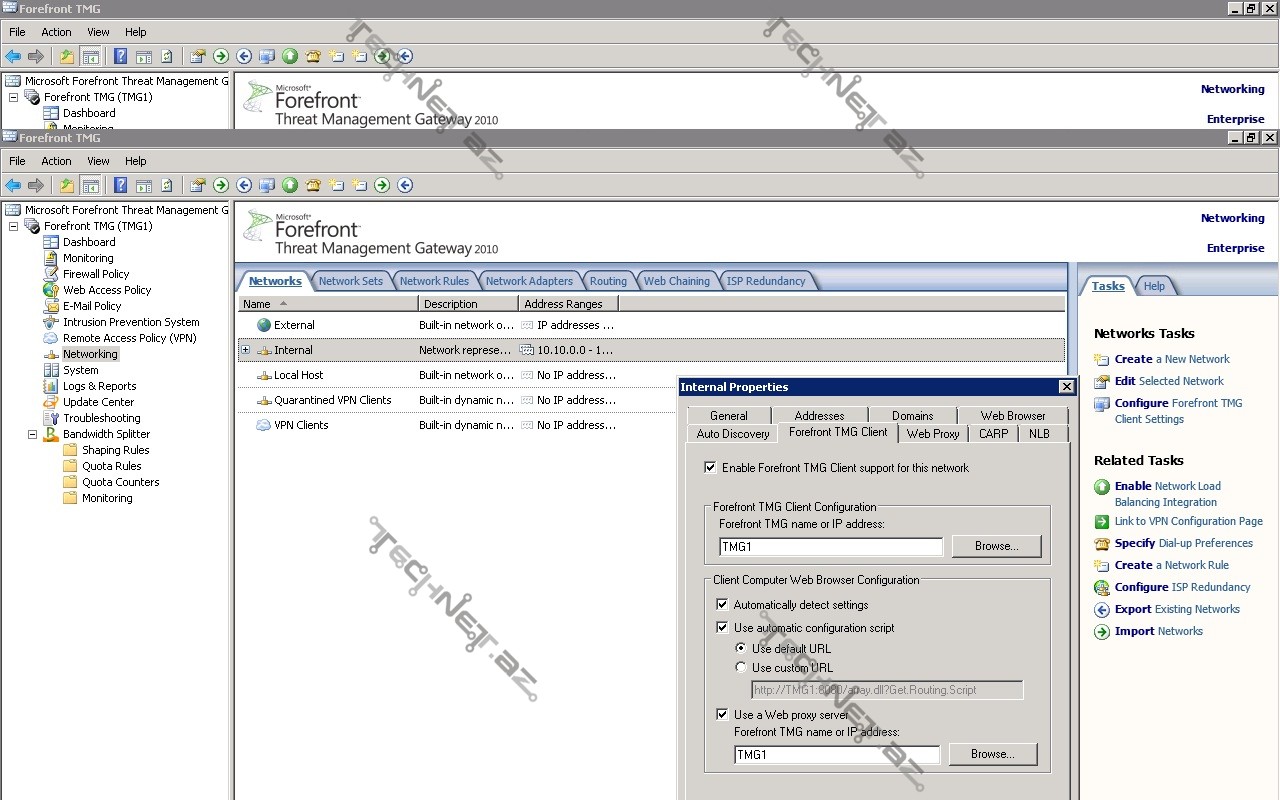
Task: Select Update Center in the tree
Action: [98, 402]
